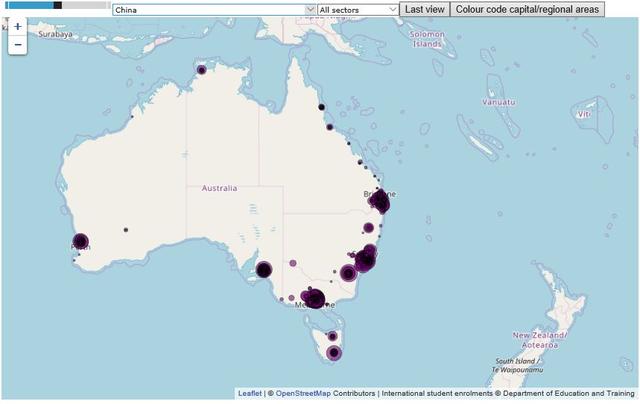The image size is (640, 404).
Task: Select the Adelaide enrolment circle marker
Action: (264, 270)
